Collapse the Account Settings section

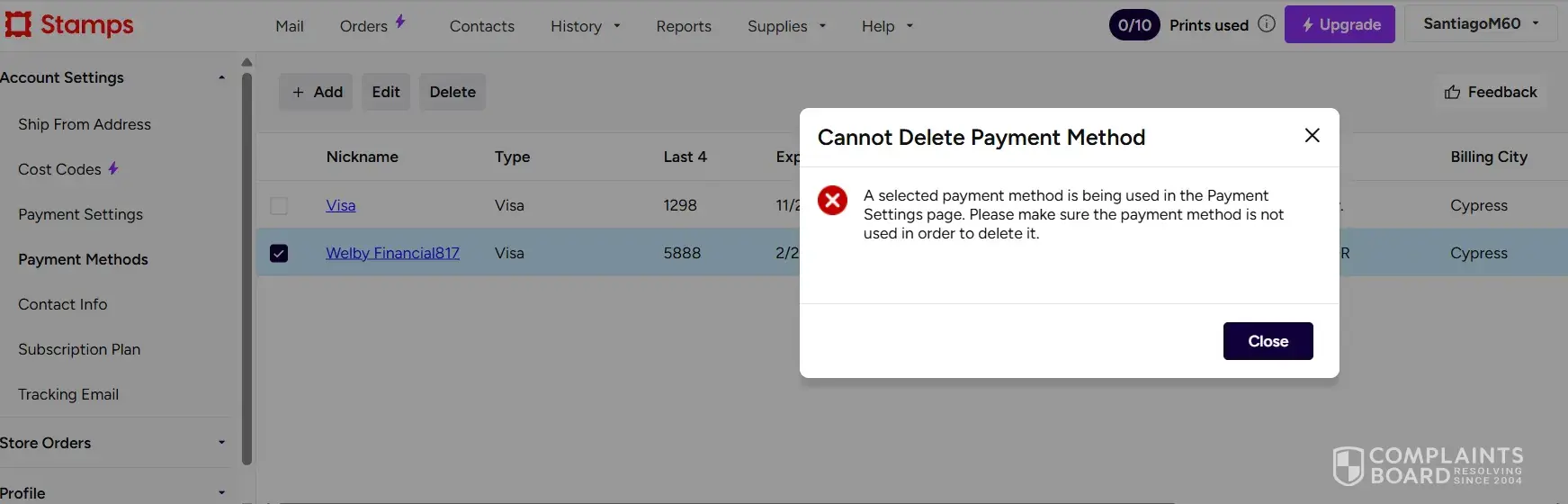tap(221, 77)
